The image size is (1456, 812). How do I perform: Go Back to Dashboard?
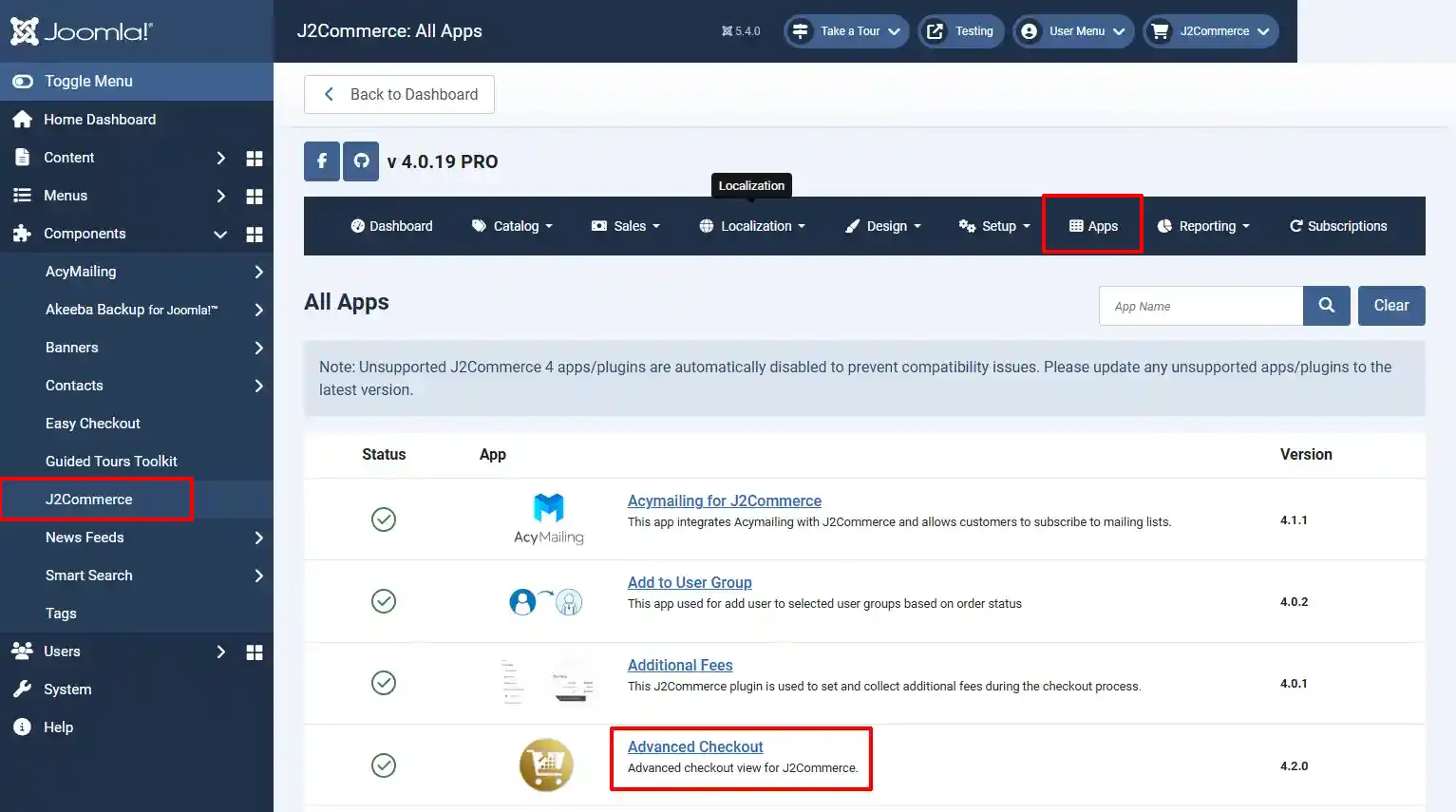(399, 94)
